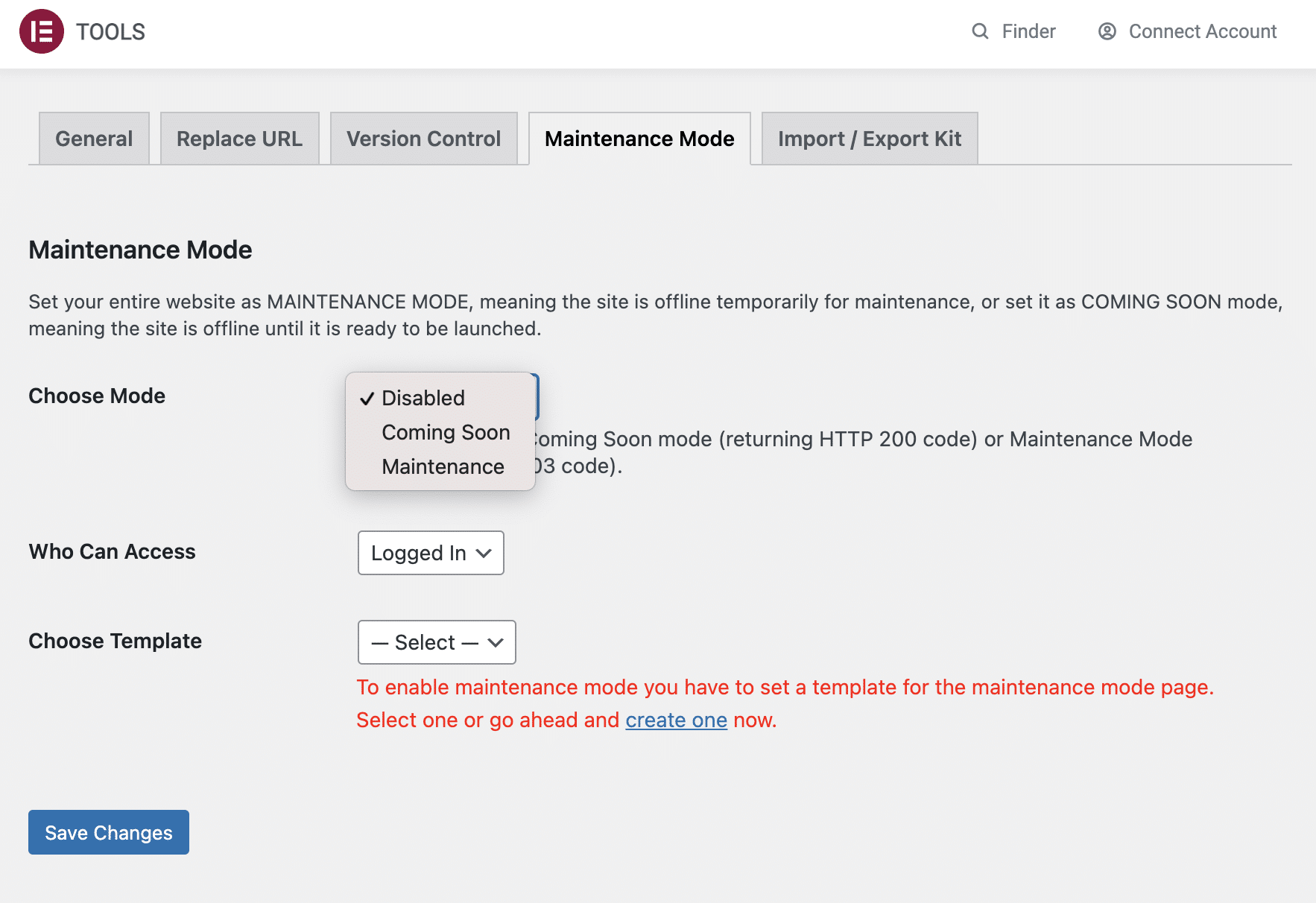The height and width of the screenshot is (903, 1316).
Task: Switch to the Version Control tab
Action: (423, 138)
